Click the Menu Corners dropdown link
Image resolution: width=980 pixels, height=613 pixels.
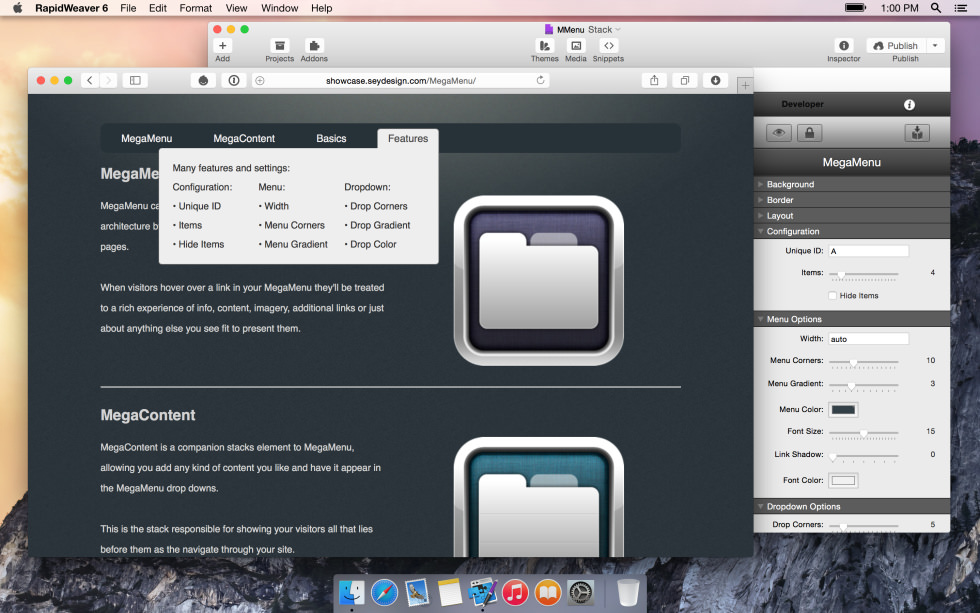(294, 225)
